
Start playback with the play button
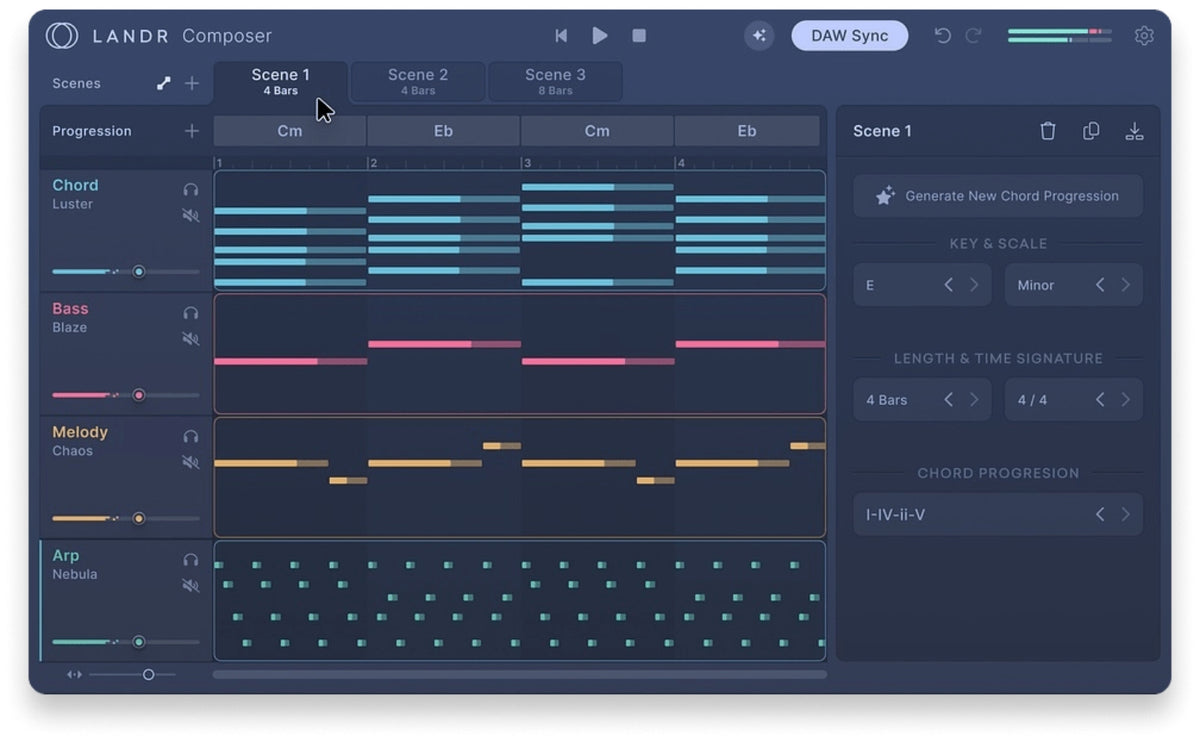point(600,36)
